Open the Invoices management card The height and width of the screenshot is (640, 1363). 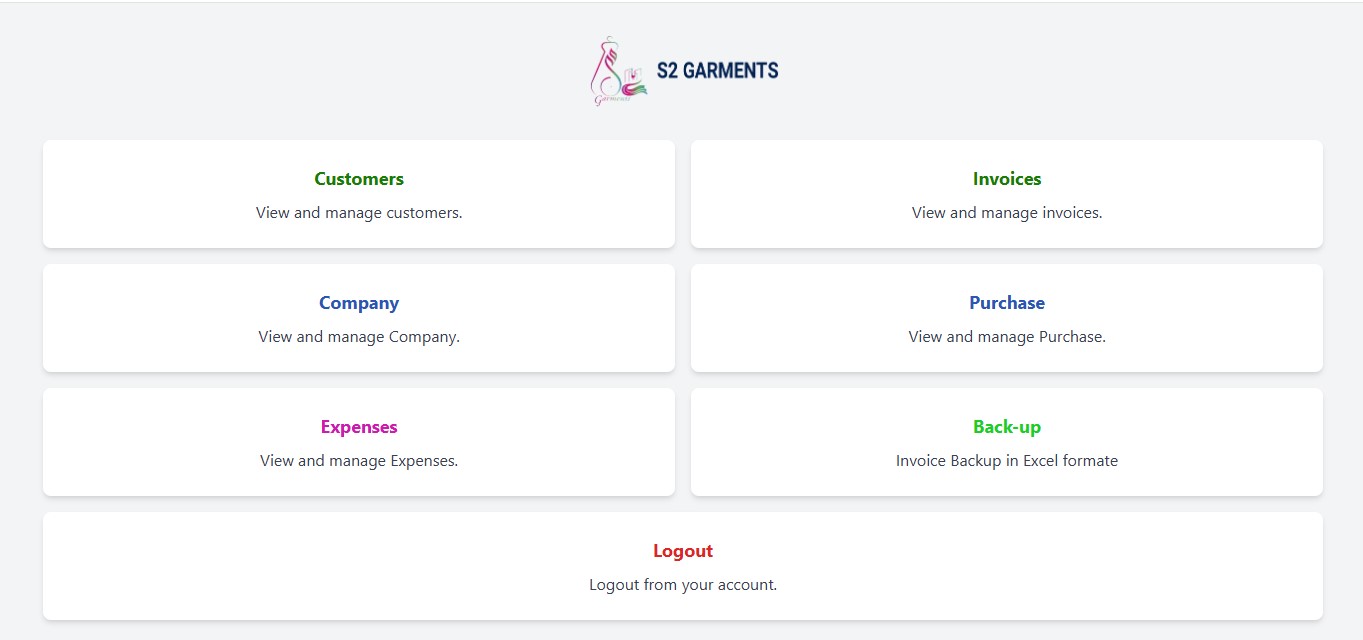point(1006,193)
